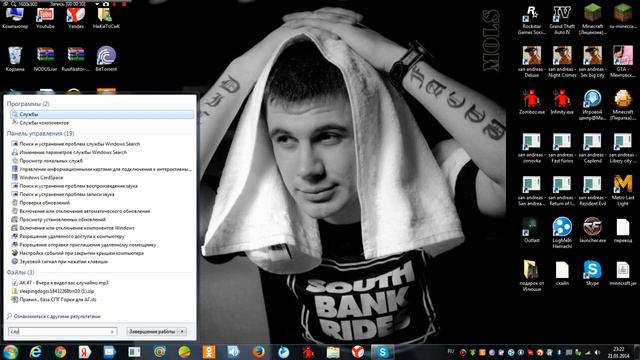The height and width of the screenshot is (360, 640).
Task: Select the Youtube desktop shortcut
Action: pos(45,18)
